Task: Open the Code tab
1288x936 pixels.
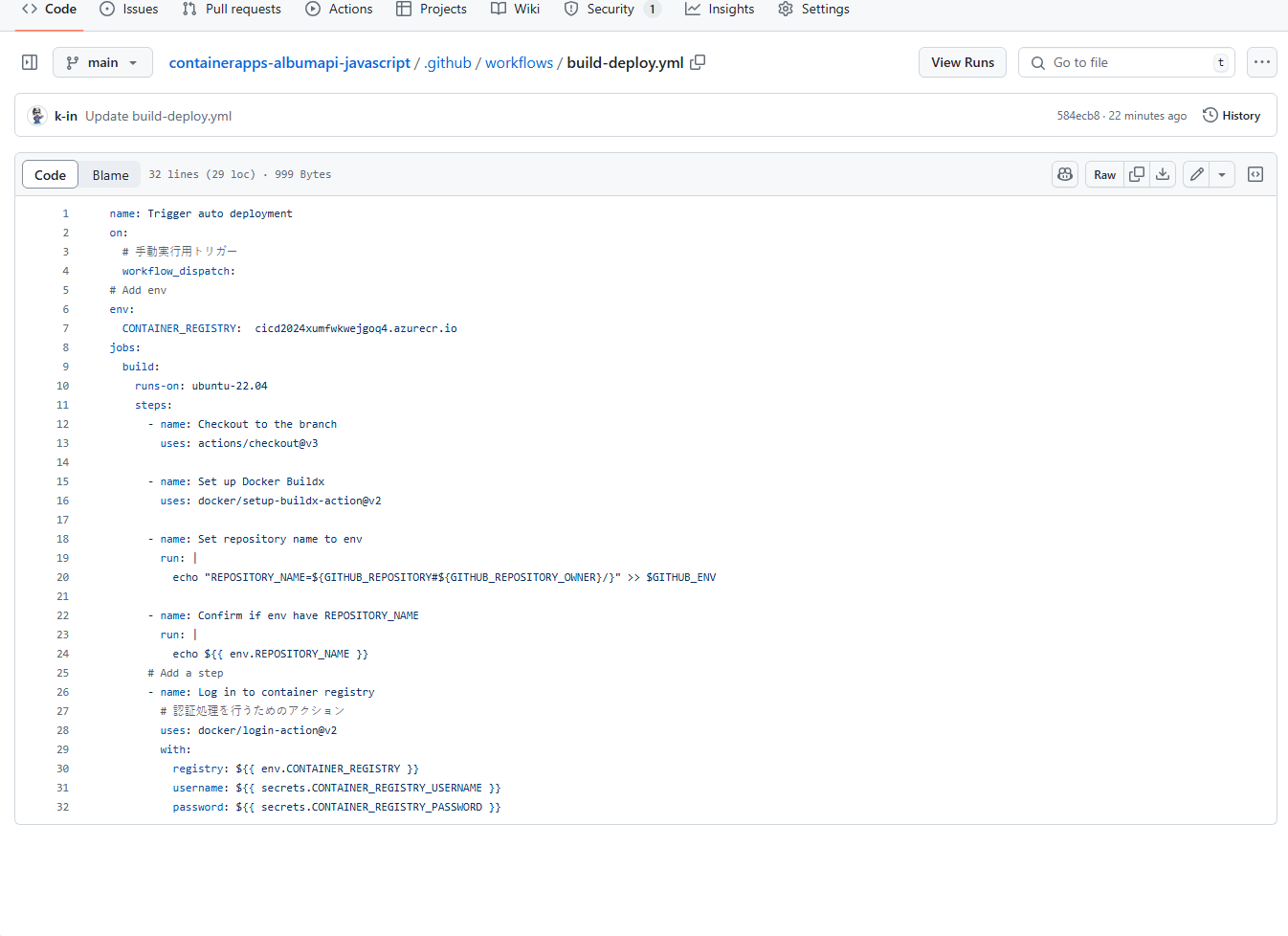Action: pyautogui.click(x=49, y=10)
